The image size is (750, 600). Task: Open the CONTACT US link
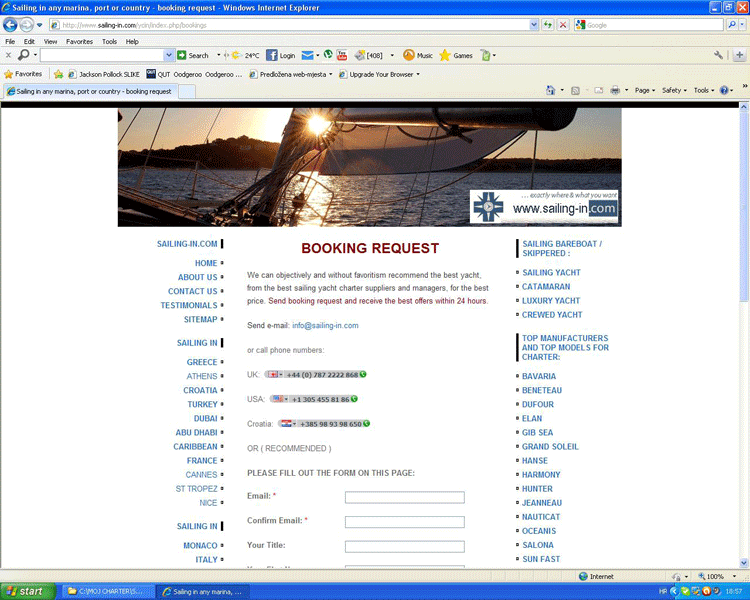click(x=192, y=291)
